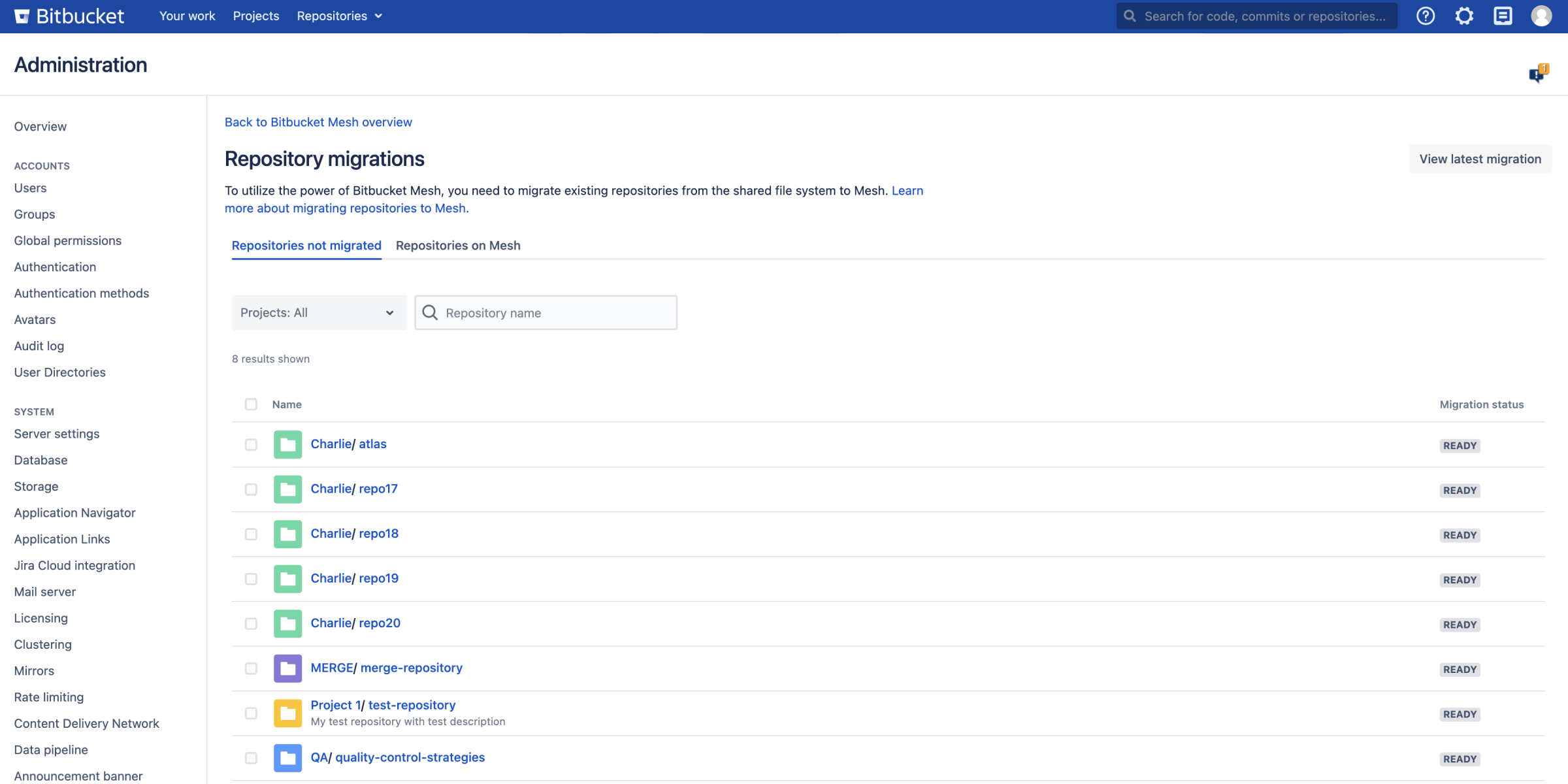Tick the select-all checkbox in Name header
This screenshot has height=784, width=1568.
point(251,404)
